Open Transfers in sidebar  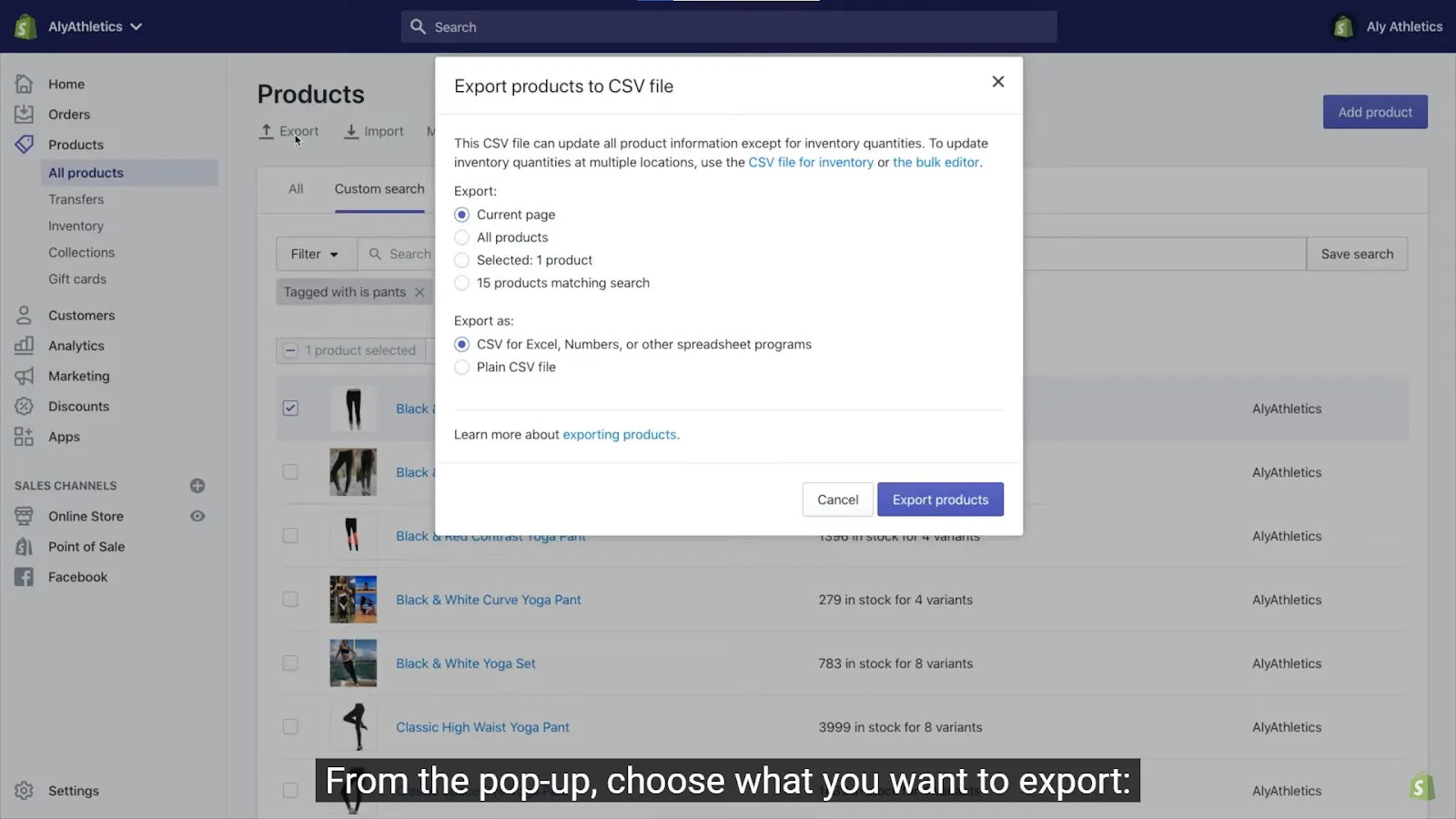76,199
